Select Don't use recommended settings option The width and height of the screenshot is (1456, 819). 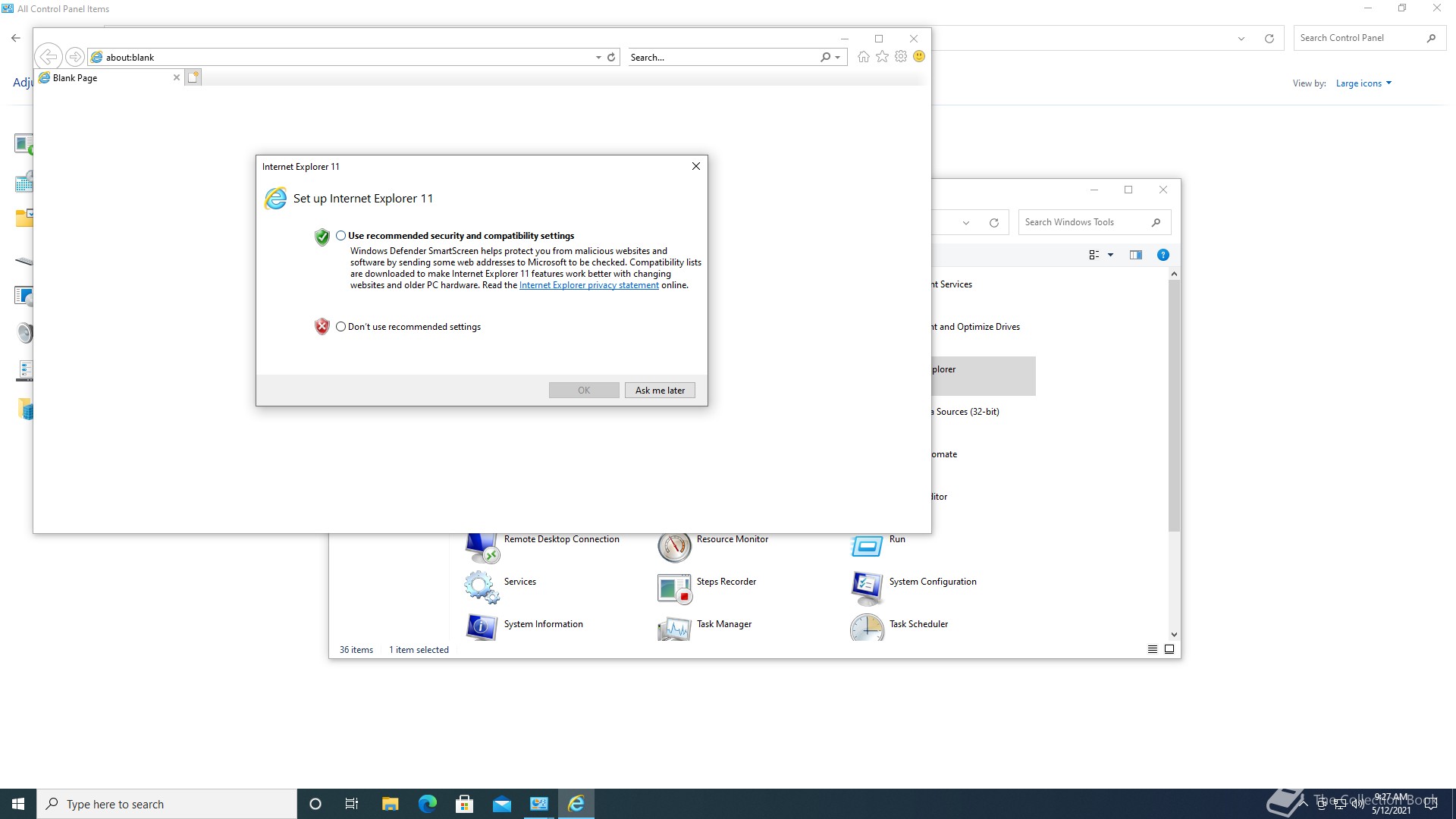coord(340,327)
